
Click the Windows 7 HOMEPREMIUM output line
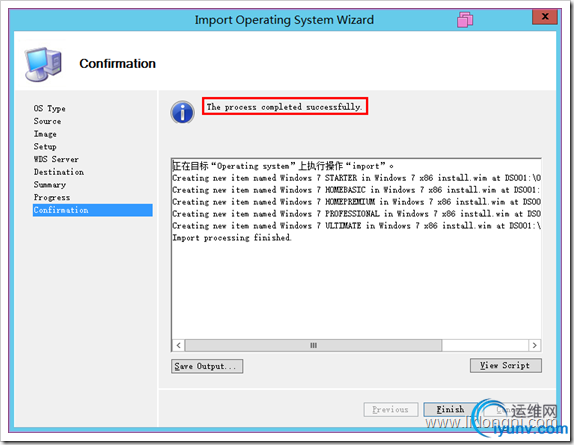click(x=356, y=202)
